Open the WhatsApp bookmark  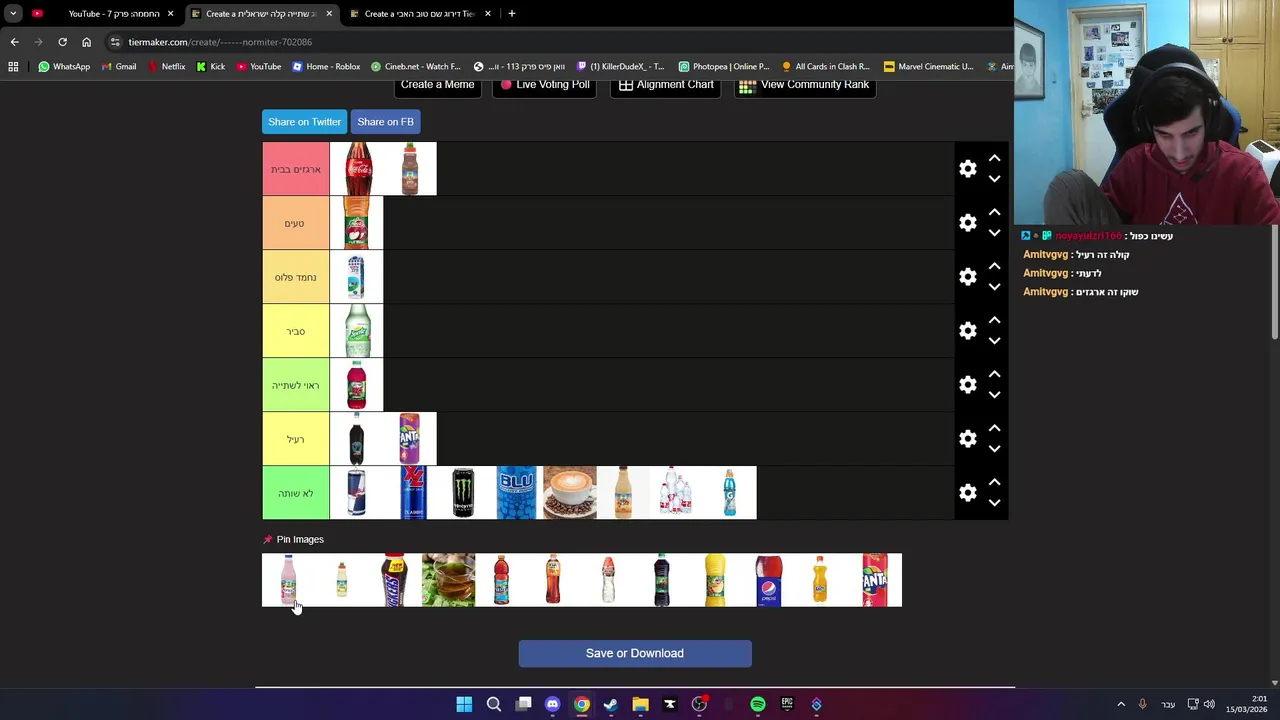64,67
